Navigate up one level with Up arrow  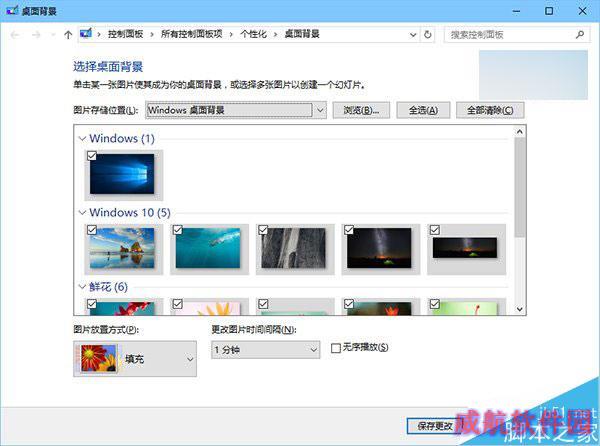pos(68,35)
